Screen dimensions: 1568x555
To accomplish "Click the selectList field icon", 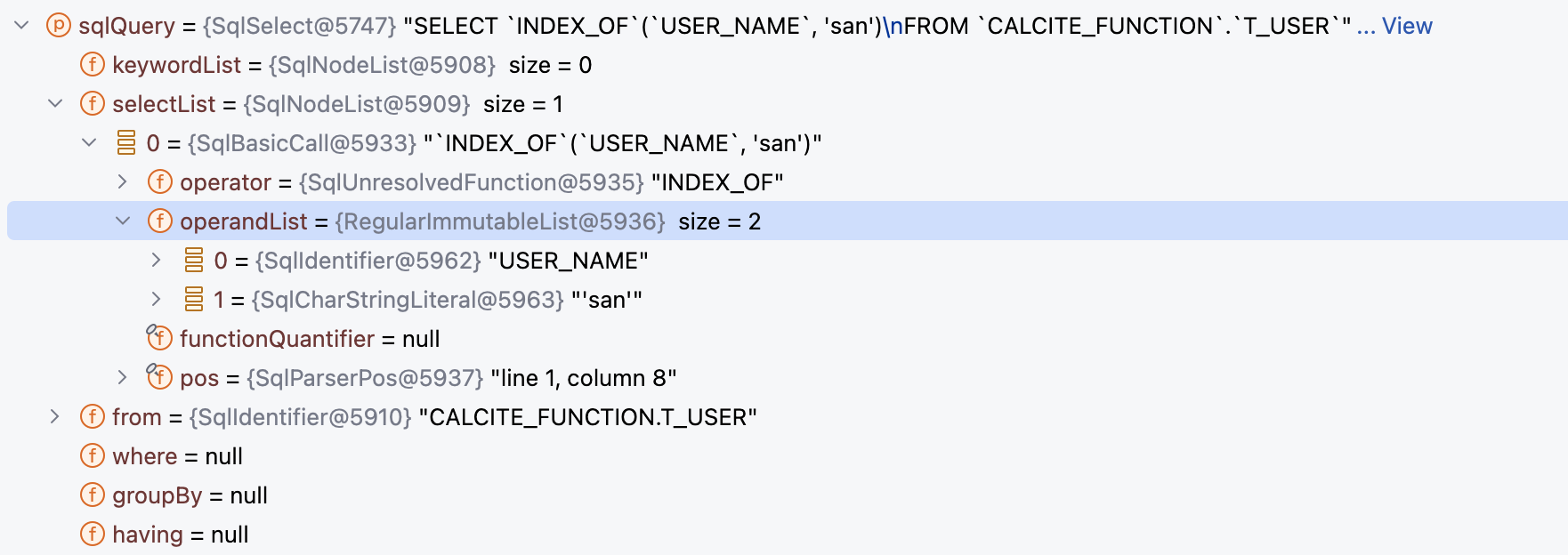I will pyautogui.click(x=93, y=104).
